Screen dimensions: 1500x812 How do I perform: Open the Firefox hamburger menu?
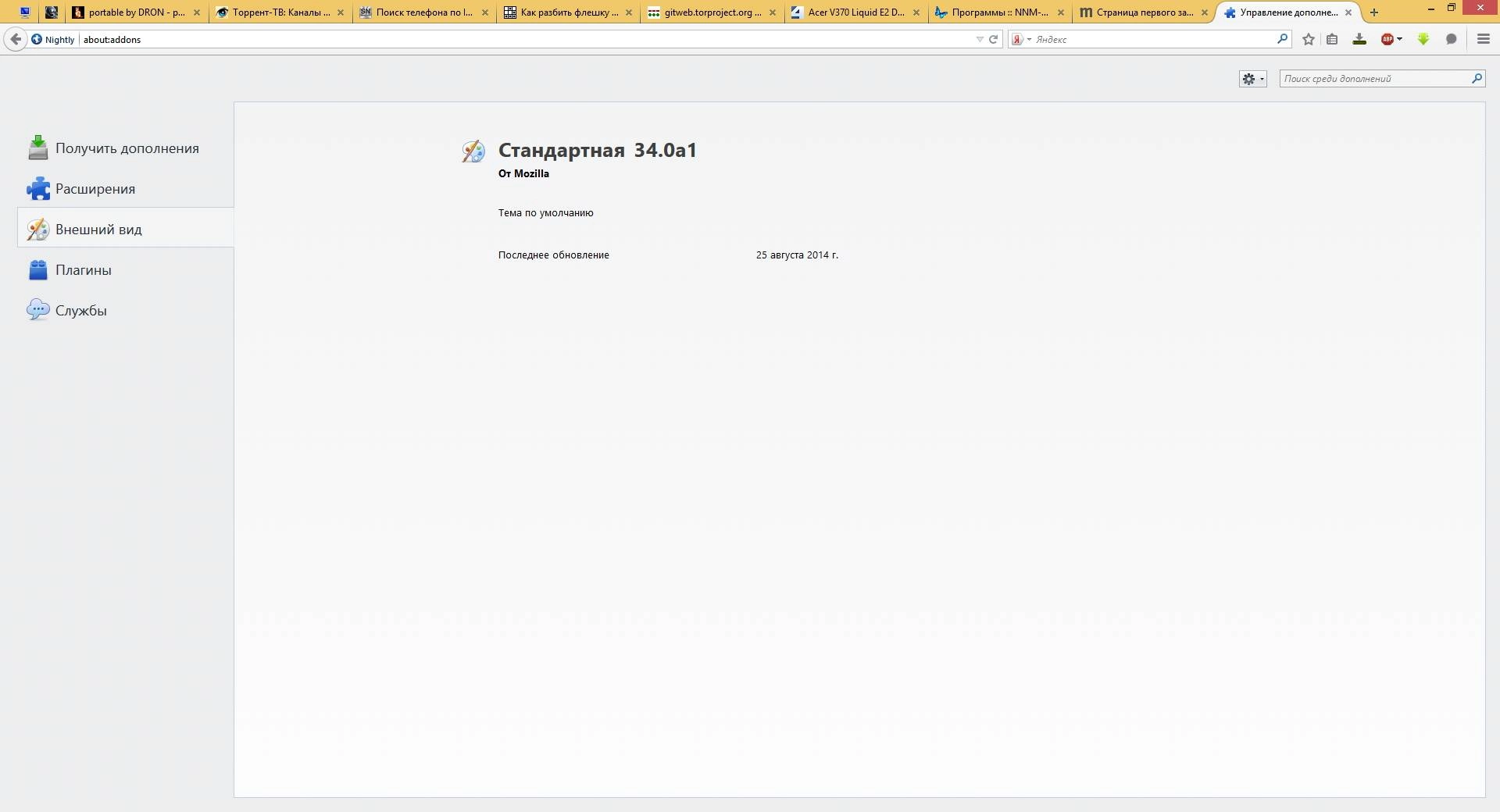click(x=1484, y=39)
